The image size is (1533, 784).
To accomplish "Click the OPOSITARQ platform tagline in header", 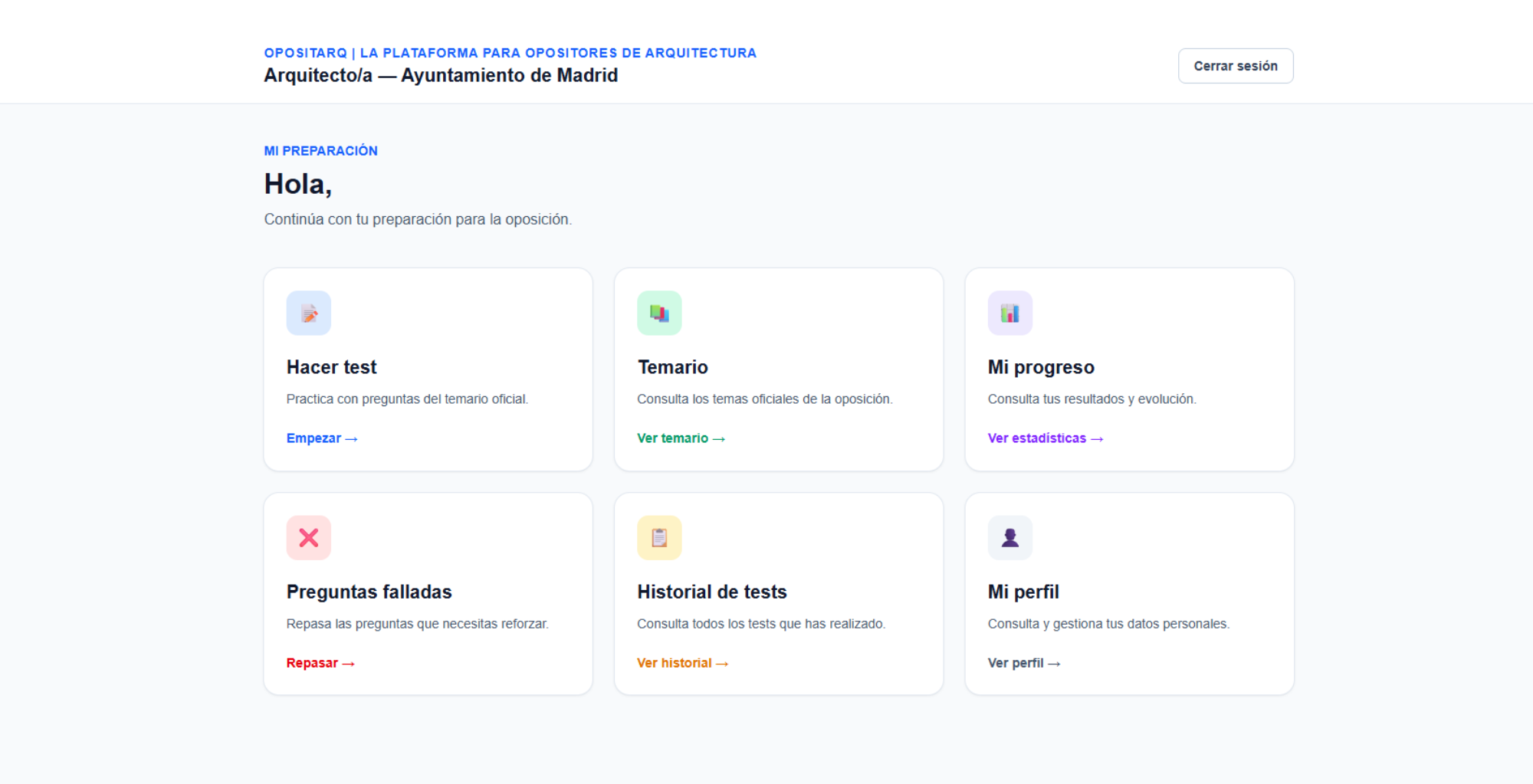I will (x=510, y=53).
